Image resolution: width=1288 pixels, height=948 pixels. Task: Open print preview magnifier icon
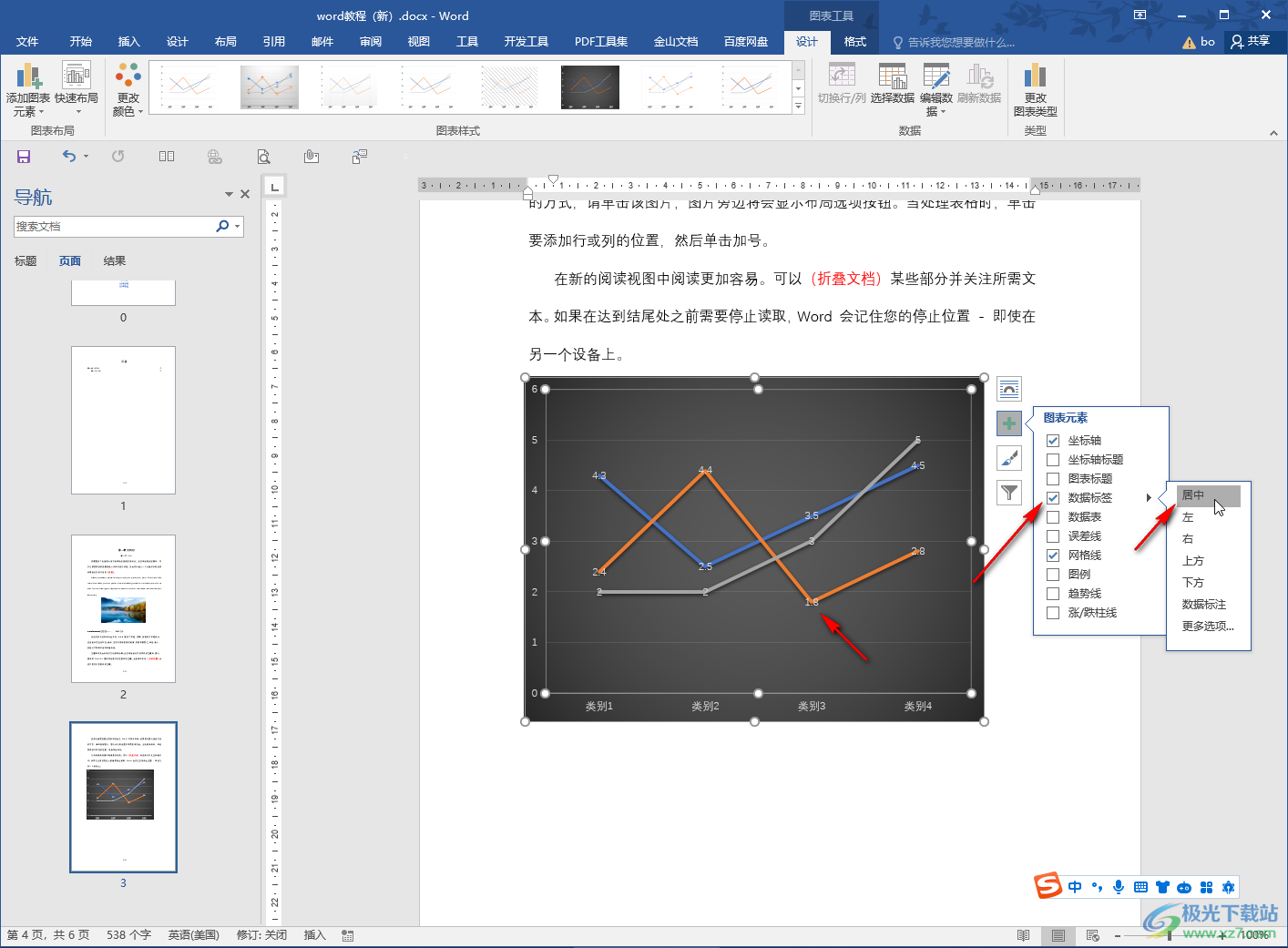click(x=263, y=157)
